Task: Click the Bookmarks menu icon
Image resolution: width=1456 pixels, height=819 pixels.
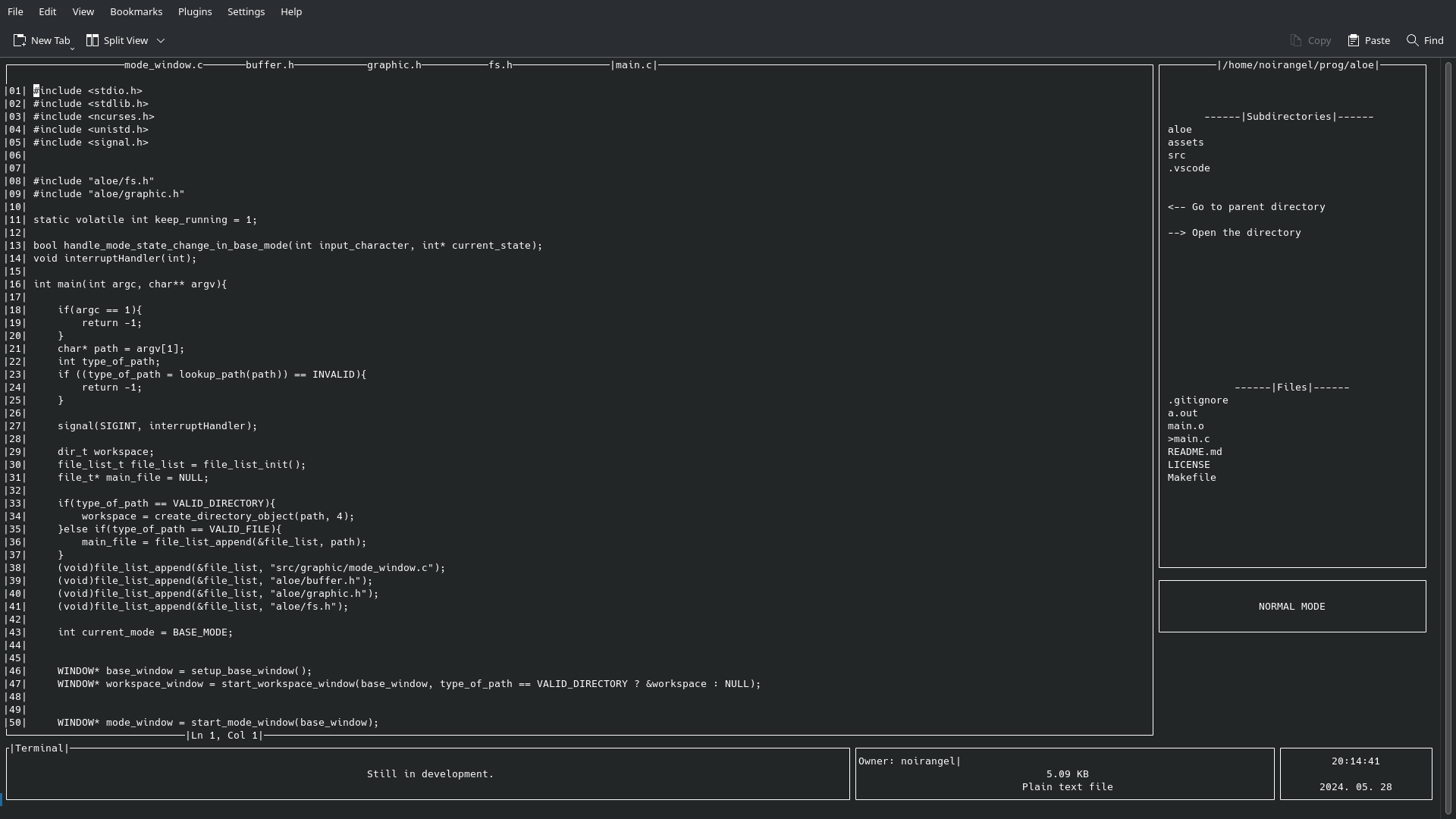Action: point(136,11)
